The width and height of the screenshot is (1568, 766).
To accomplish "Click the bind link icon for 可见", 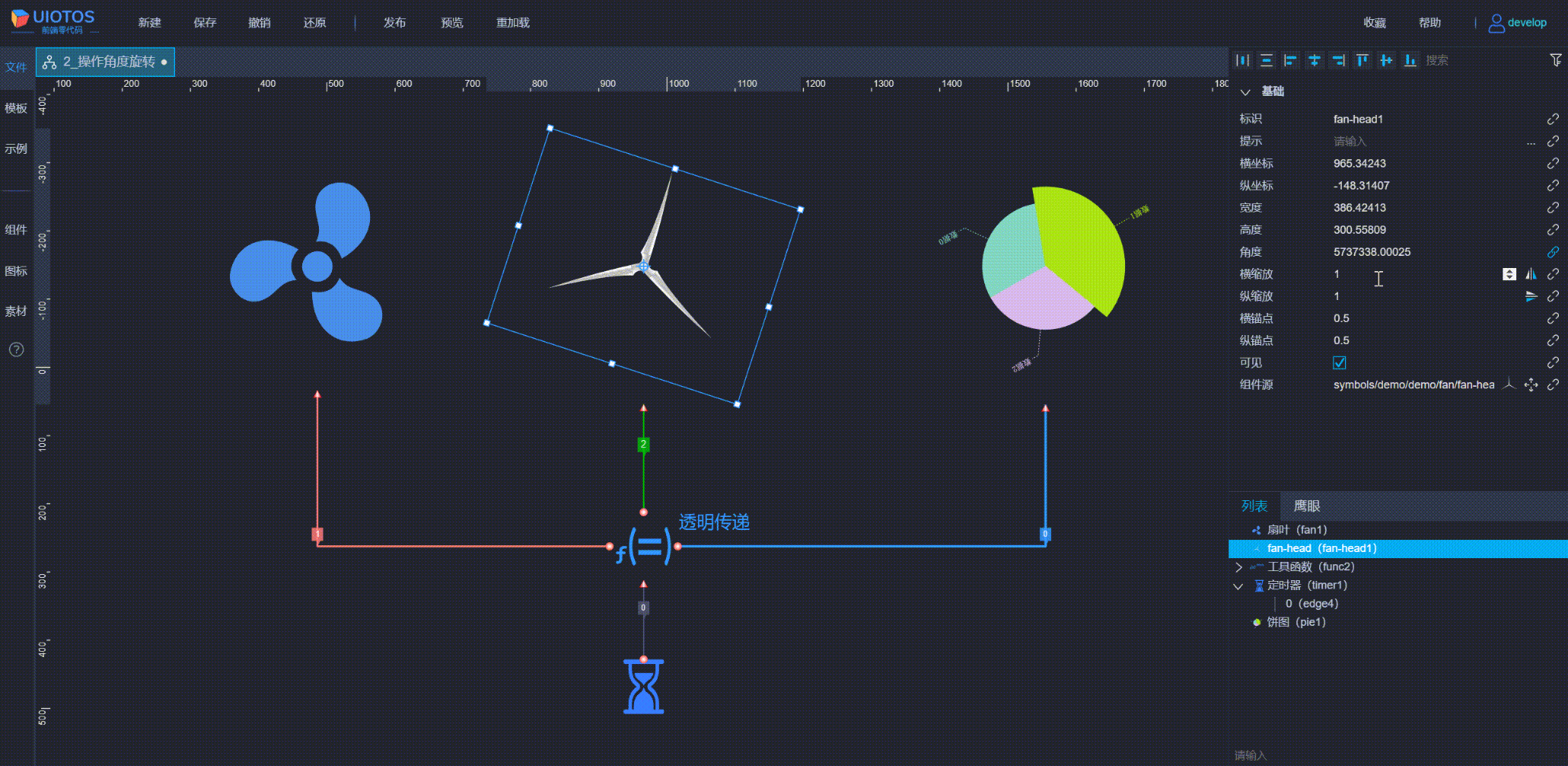I will (1553, 362).
